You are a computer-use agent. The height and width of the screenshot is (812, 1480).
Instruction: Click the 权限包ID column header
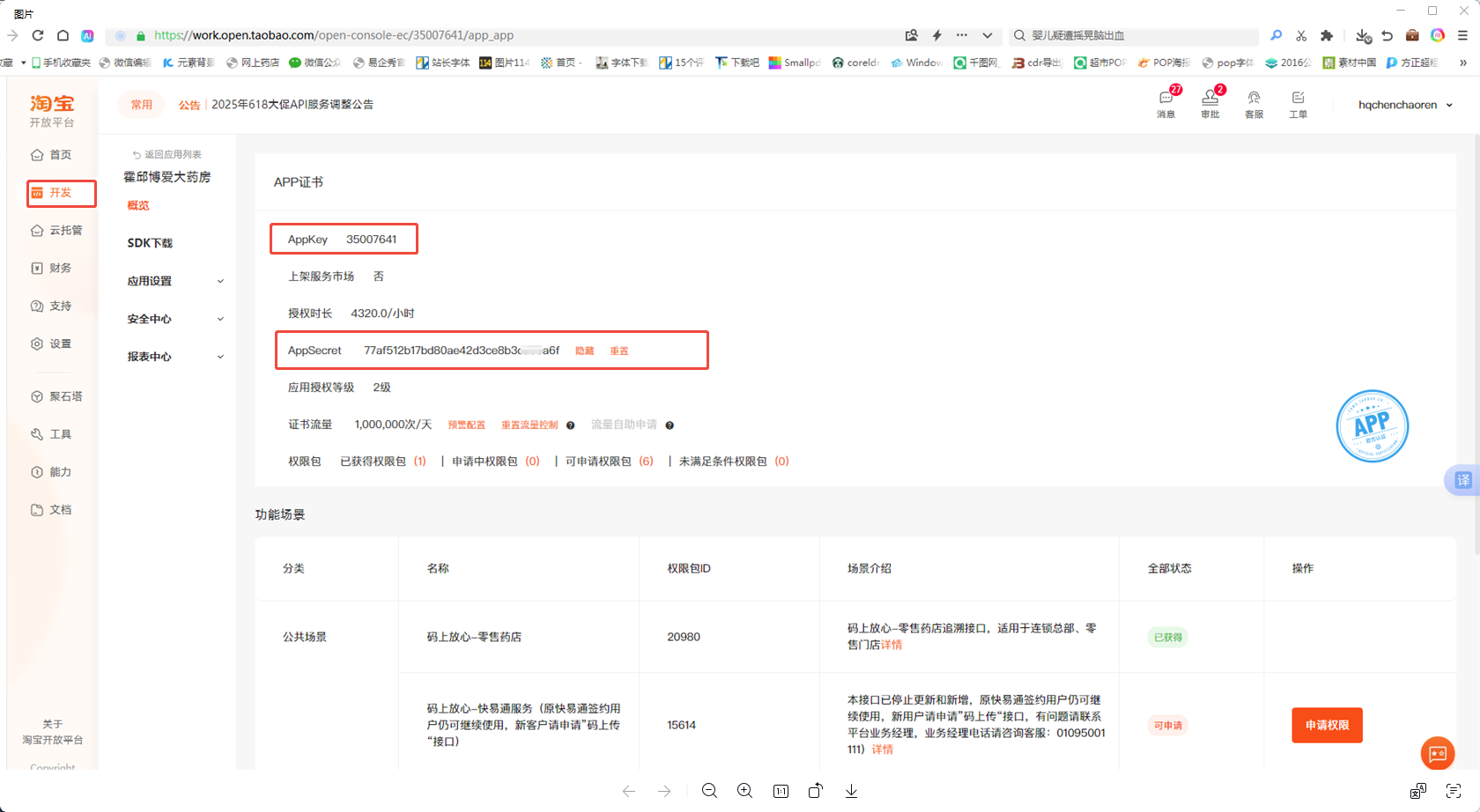pos(689,569)
